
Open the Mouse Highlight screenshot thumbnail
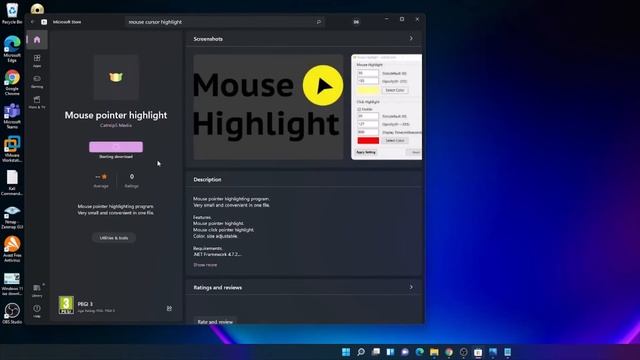pos(268,107)
